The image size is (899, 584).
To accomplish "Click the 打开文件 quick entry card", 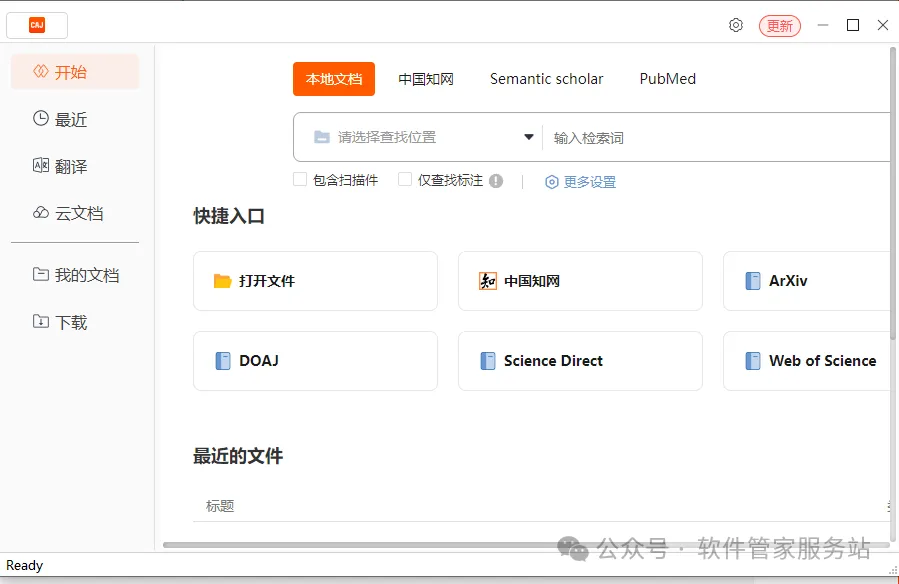I will click(315, 281).
